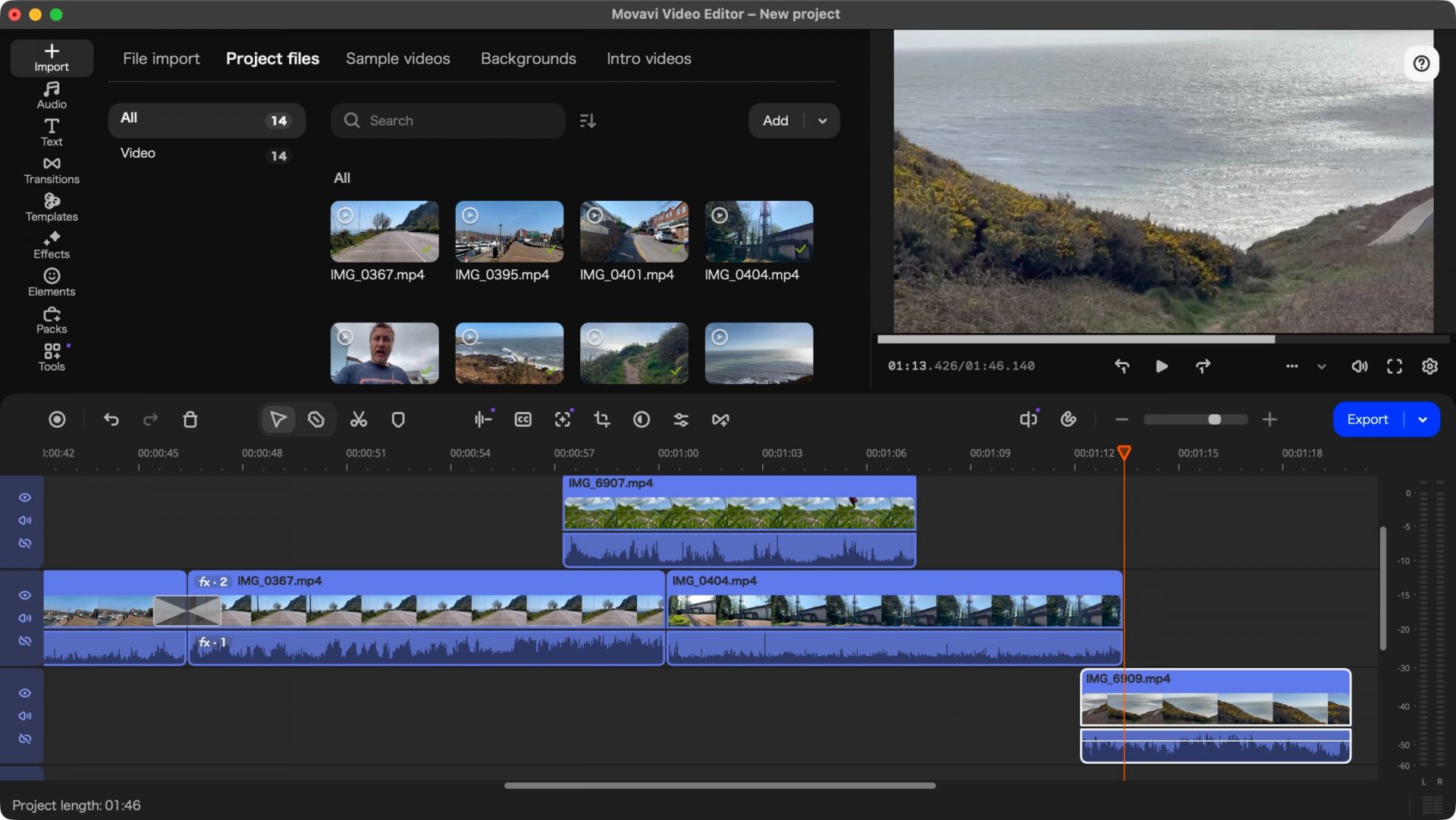Select the blade cut tool

316,419
